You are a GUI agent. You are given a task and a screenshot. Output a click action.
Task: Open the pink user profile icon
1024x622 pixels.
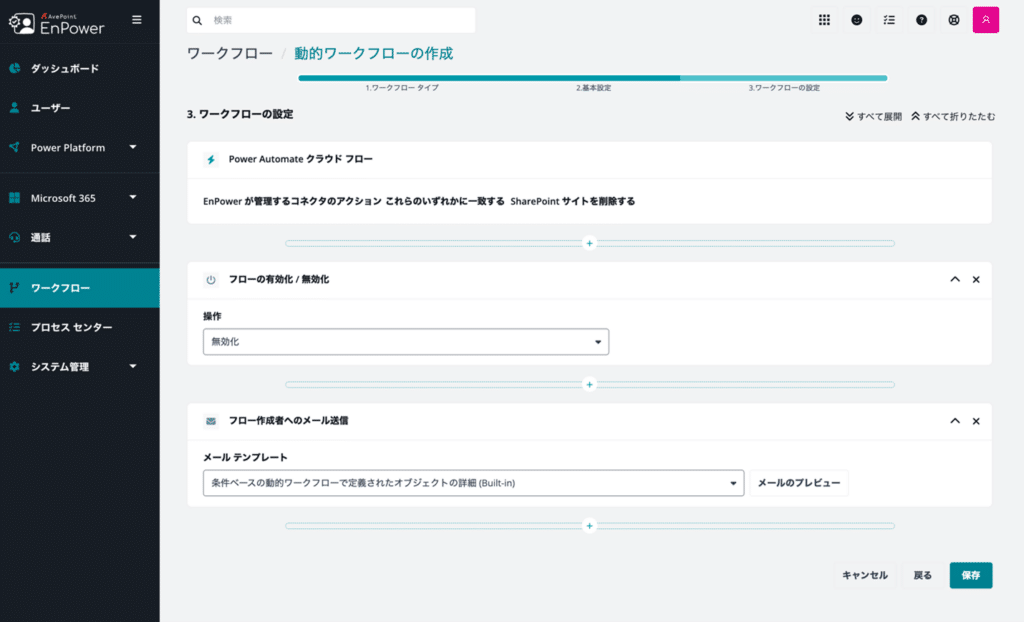[985, 20]
